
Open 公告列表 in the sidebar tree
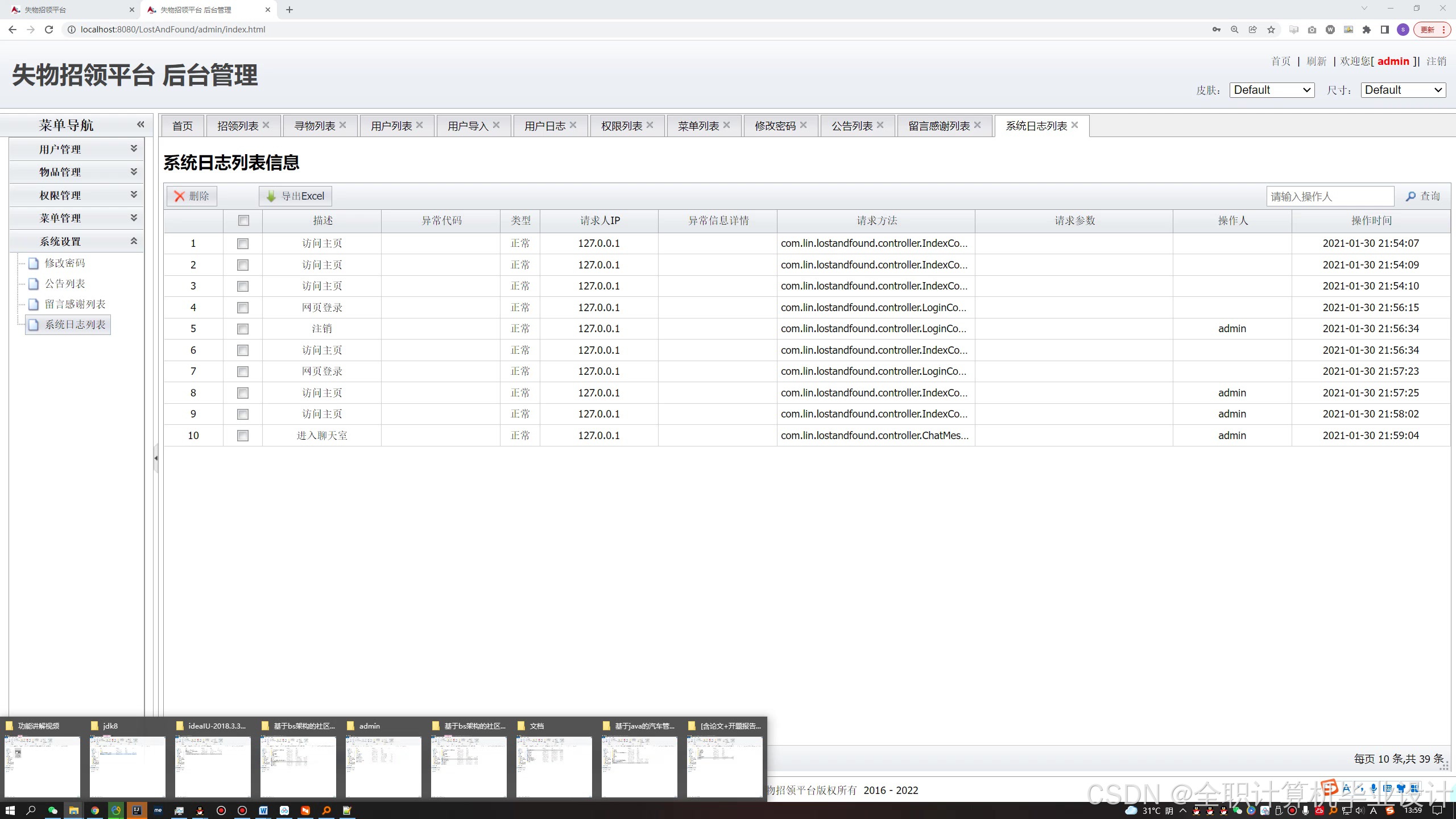(x=65, y=283)
